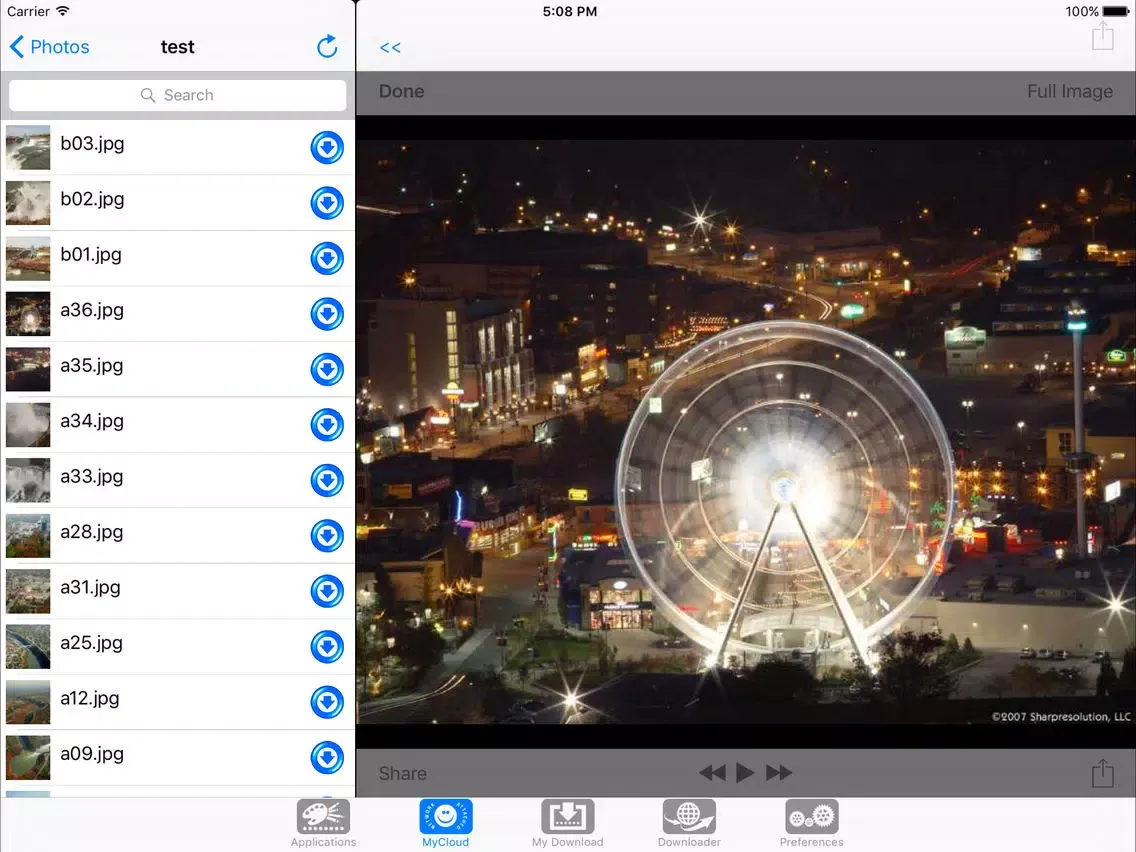Image resolution: width=1136 pixels, height=852 pixels.
Task: Tap the Share text button
Action: 402,774
